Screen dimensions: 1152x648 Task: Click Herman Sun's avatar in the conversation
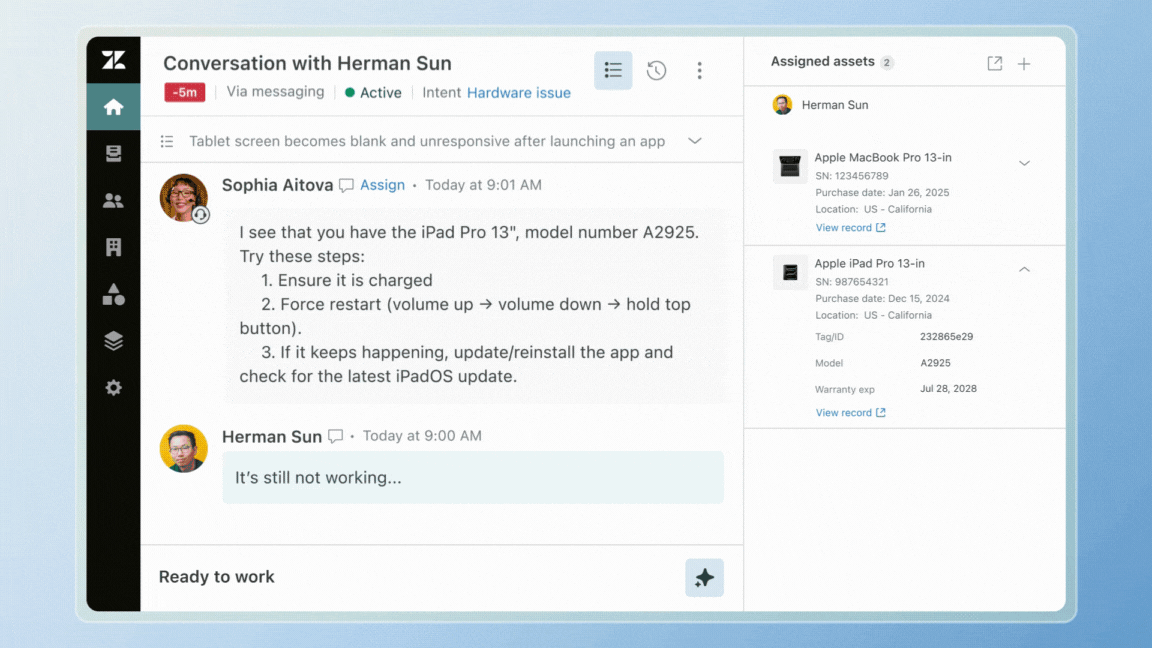[x=184, y=449]
